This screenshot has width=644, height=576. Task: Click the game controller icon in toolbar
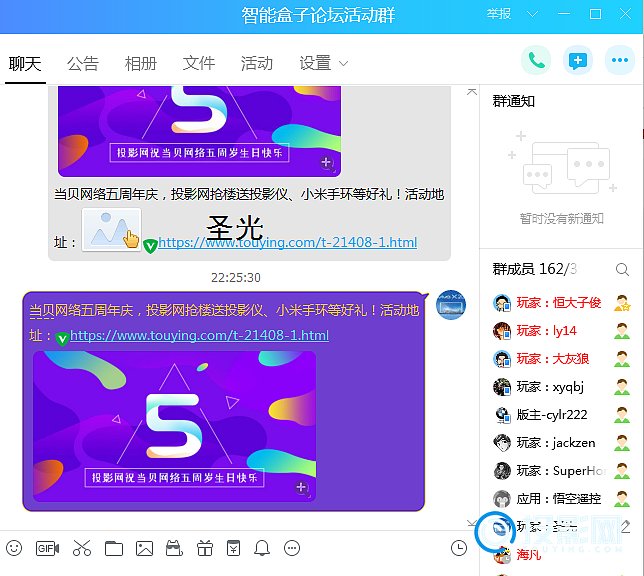pyautogui.click(x=174, y=548)
